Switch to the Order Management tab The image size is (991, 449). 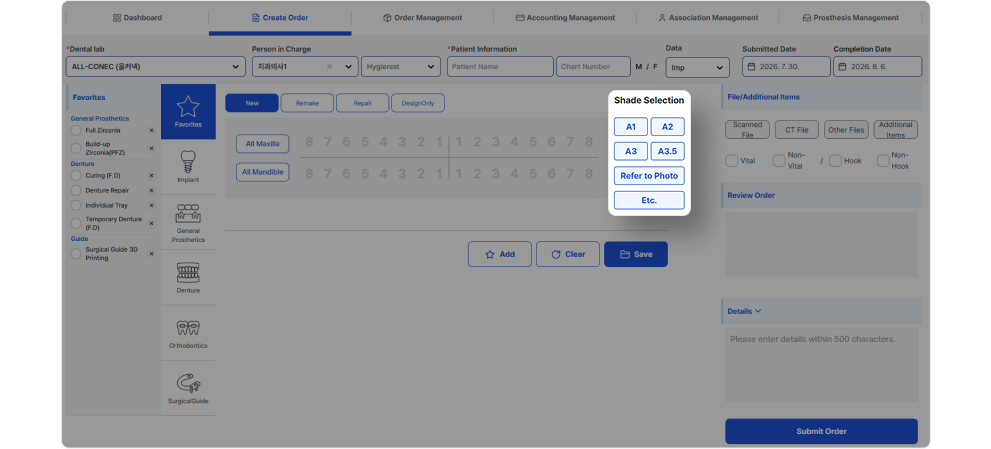click(422, 18)
